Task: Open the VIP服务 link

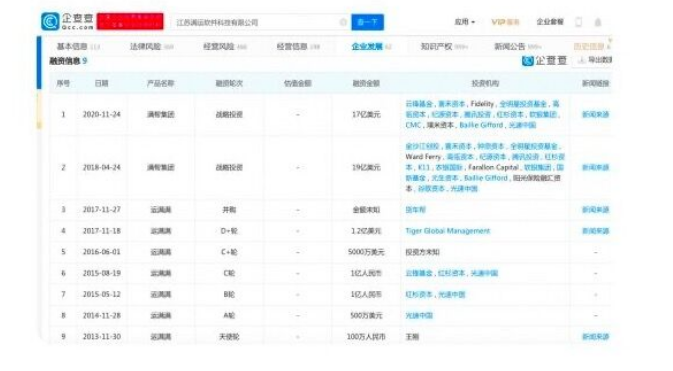Action: coord(505,22)
